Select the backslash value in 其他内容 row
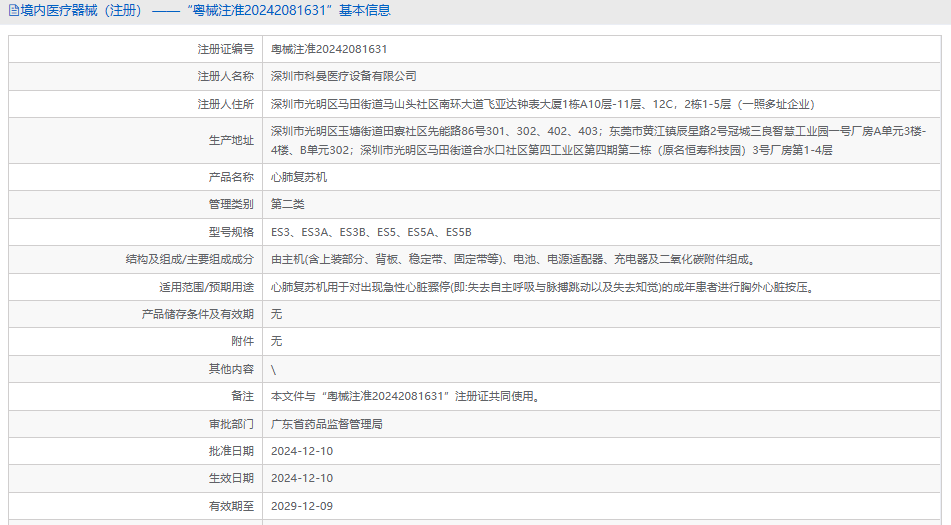The height and width of the screenshot is (525, 951). pyautogui.click(x=274, y=369)
